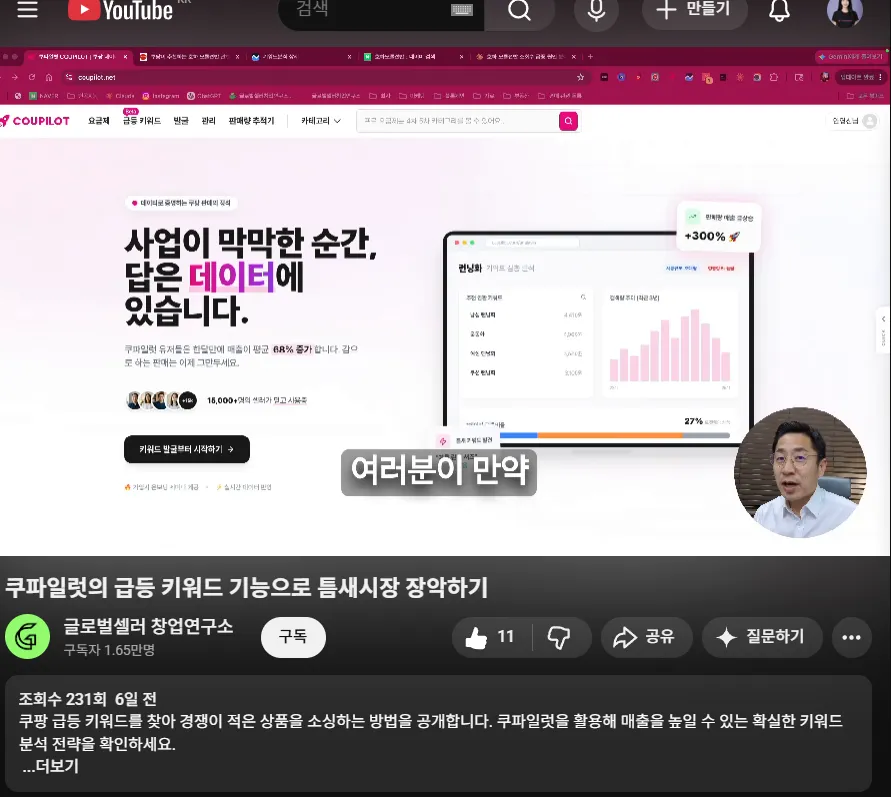Screen dimensions: 891x797
Task: Click the browser reload icon in video
Action: click(32, 77)
